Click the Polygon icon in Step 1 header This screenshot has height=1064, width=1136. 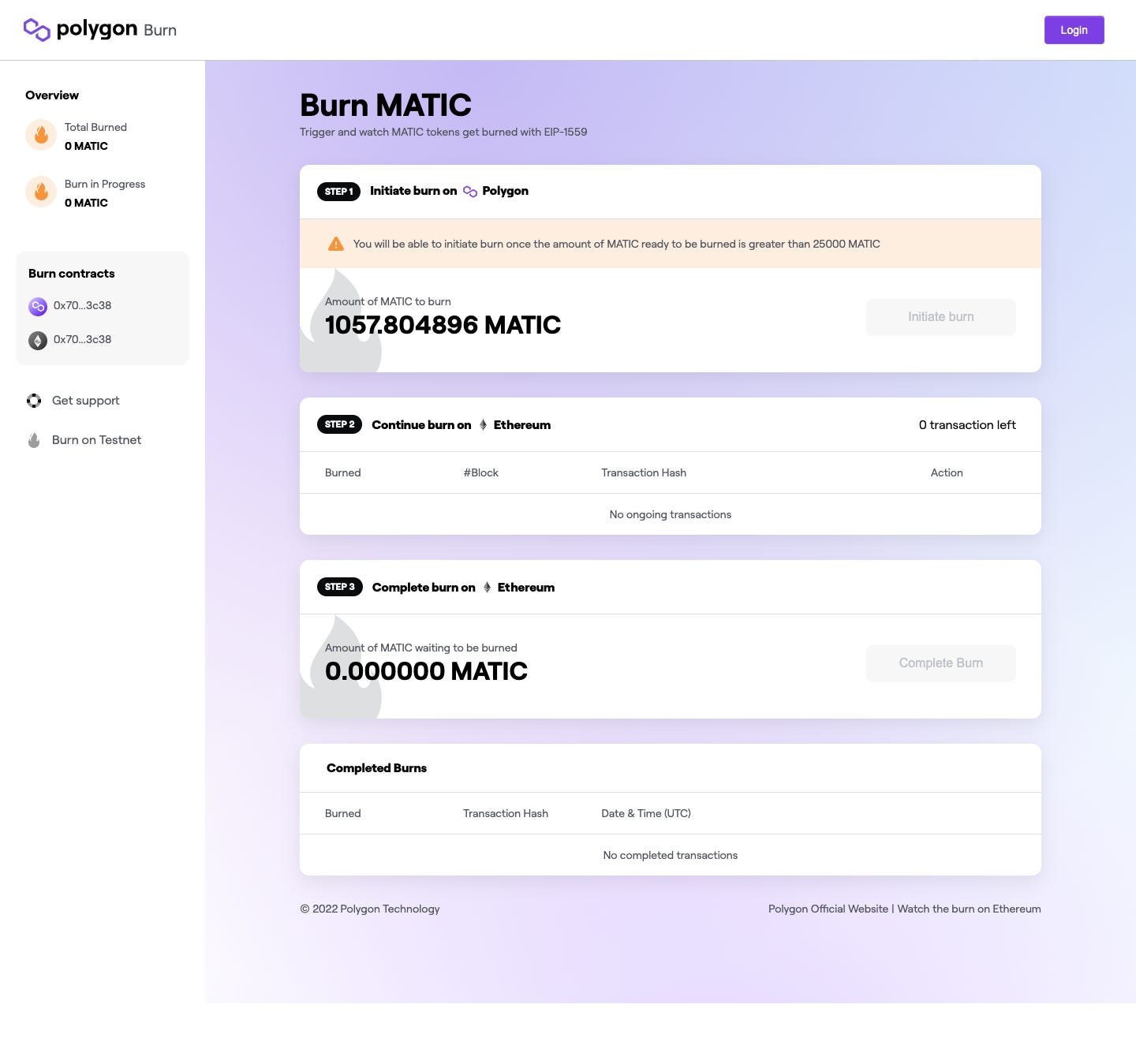point(470,192)
